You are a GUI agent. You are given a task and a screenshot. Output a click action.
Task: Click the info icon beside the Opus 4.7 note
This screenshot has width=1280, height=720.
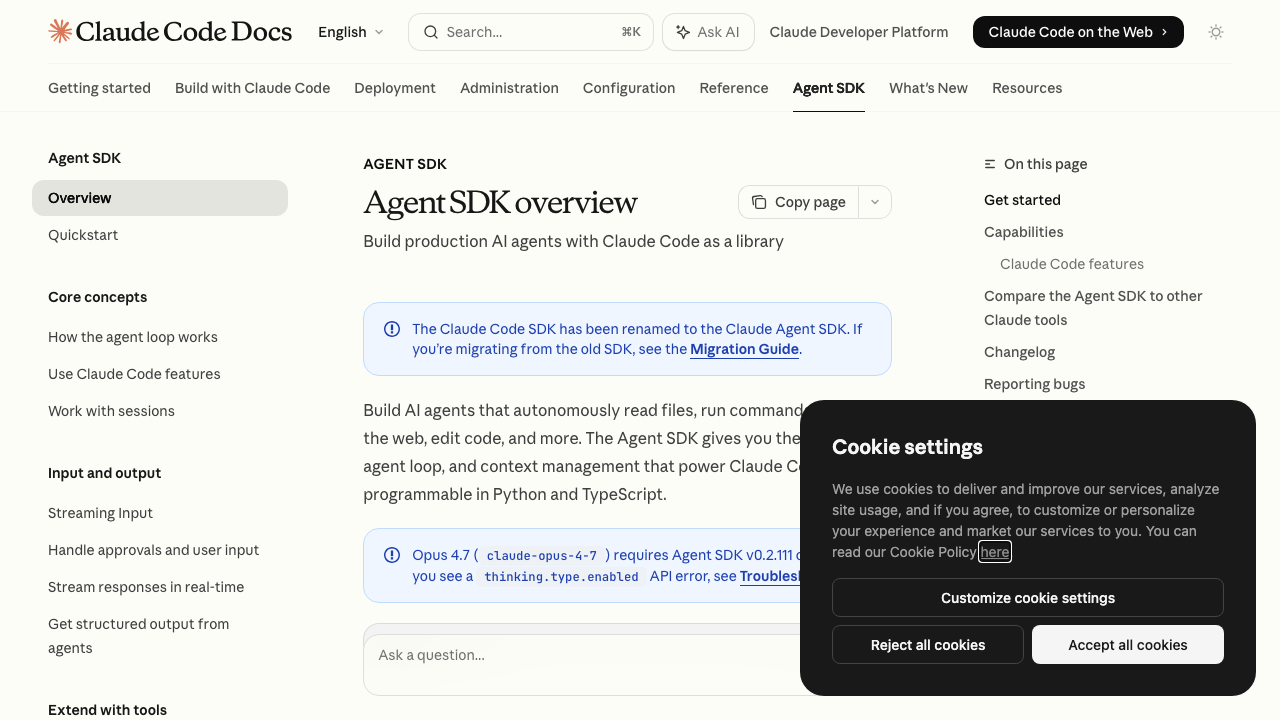click(391, 555)
